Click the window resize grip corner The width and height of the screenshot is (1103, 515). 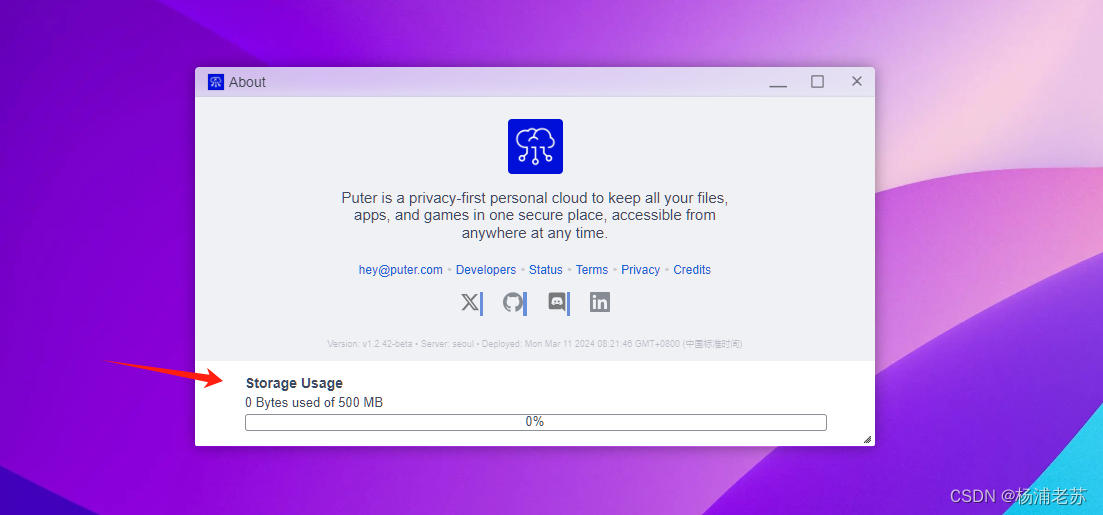[867, 439]
